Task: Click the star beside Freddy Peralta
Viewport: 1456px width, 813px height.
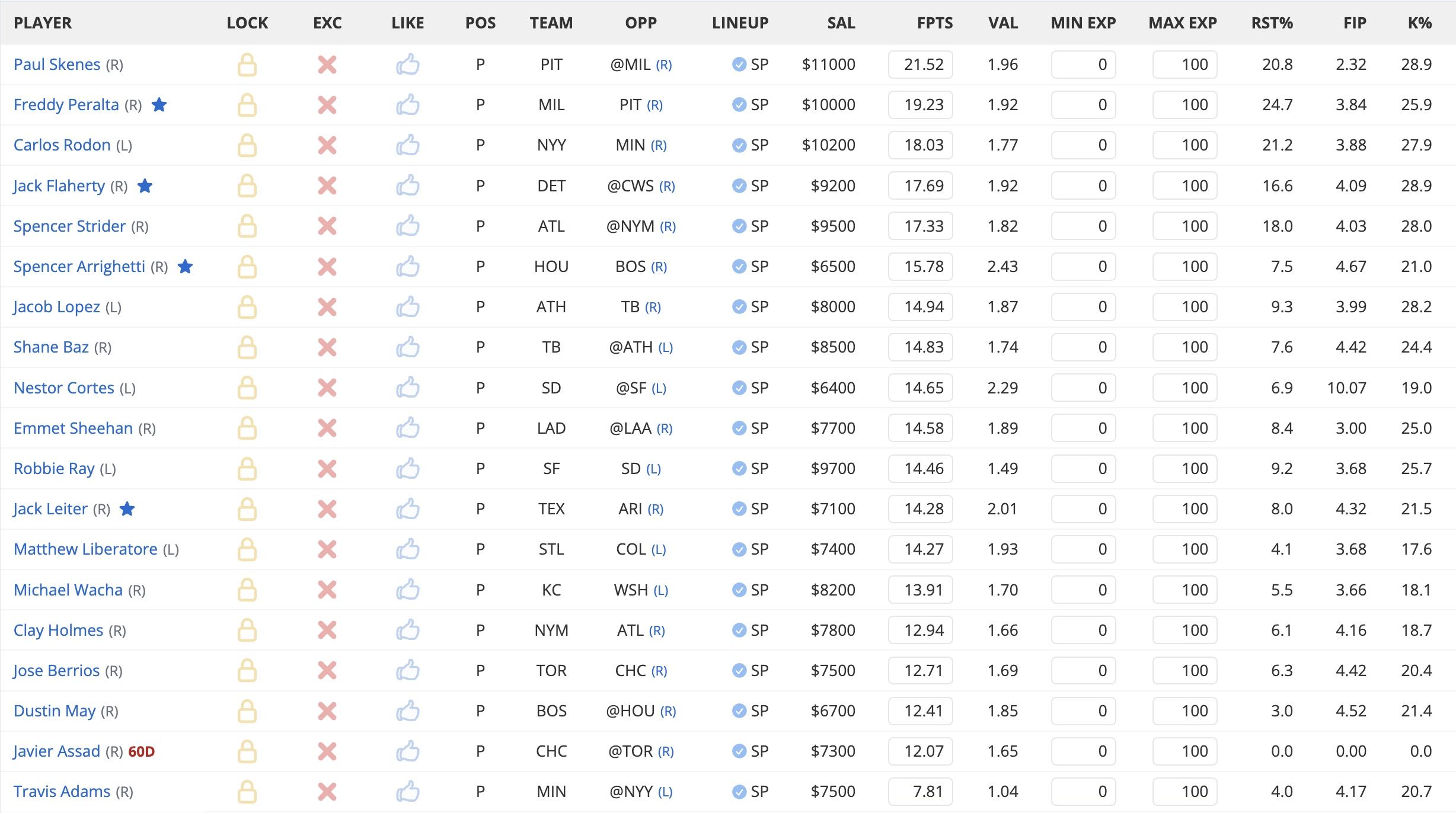Action: click(159, 105)
